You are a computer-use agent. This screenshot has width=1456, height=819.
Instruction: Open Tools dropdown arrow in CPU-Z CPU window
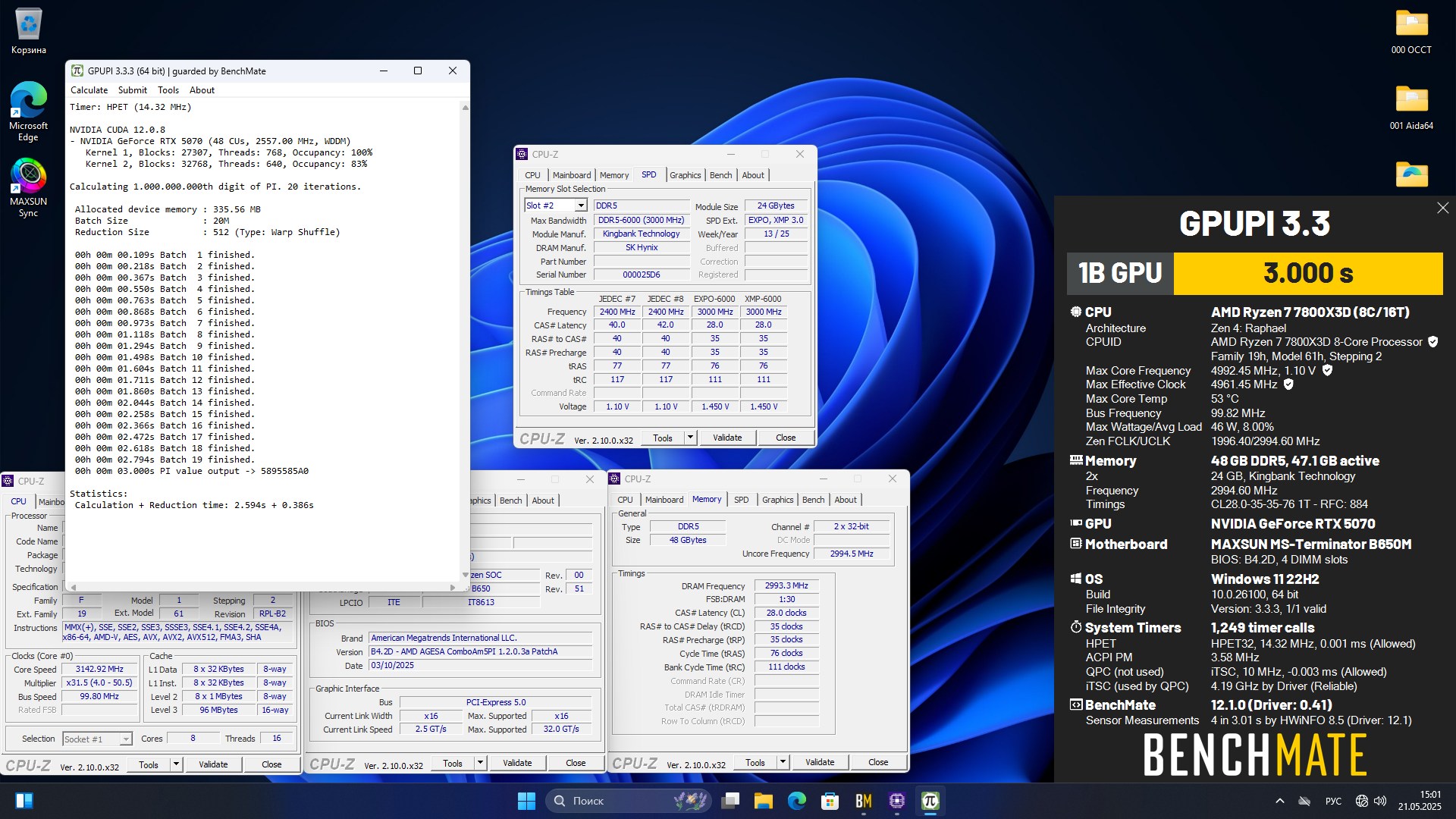176,764
